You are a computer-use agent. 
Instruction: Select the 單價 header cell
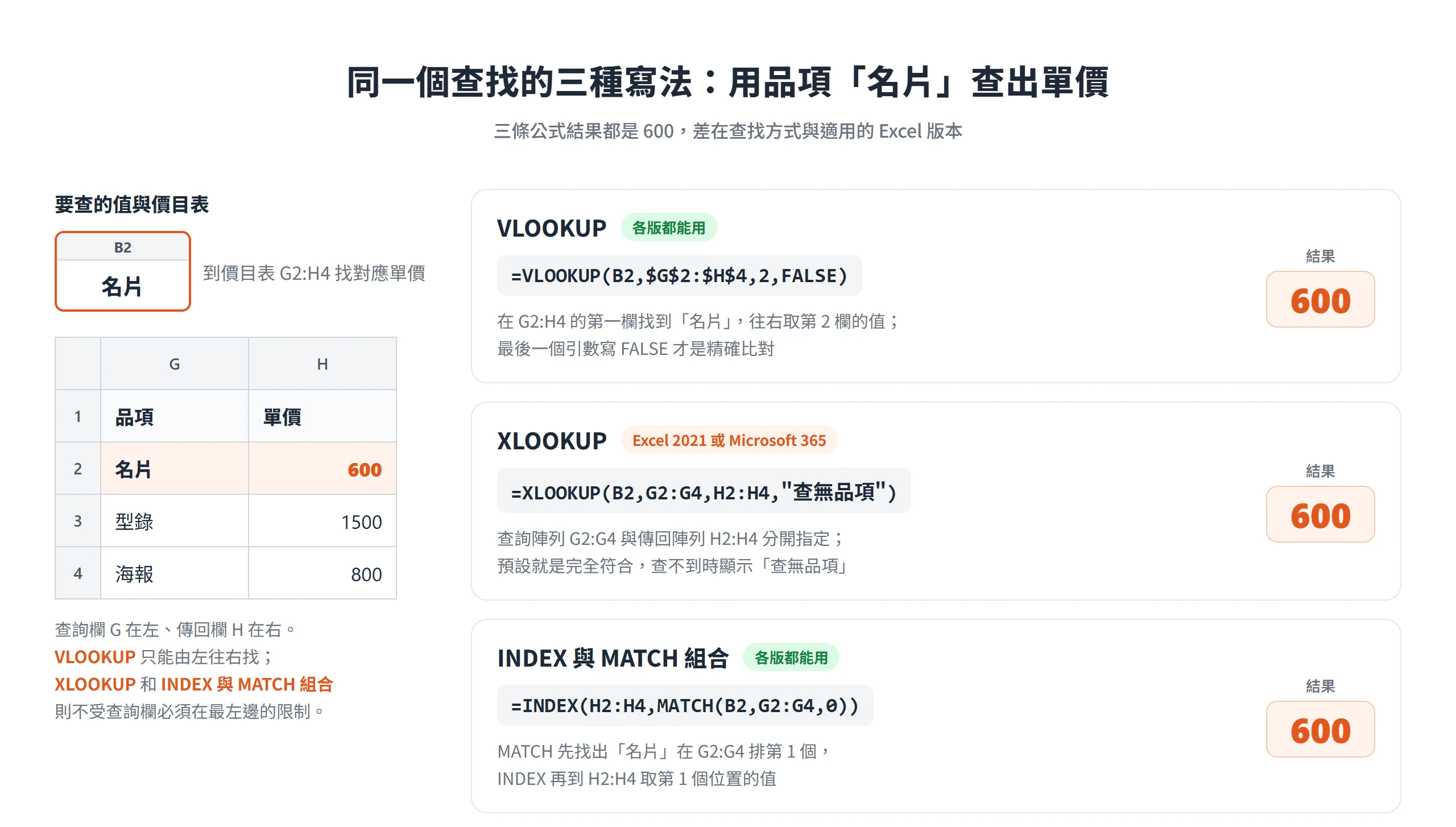[x=322, y=416]
